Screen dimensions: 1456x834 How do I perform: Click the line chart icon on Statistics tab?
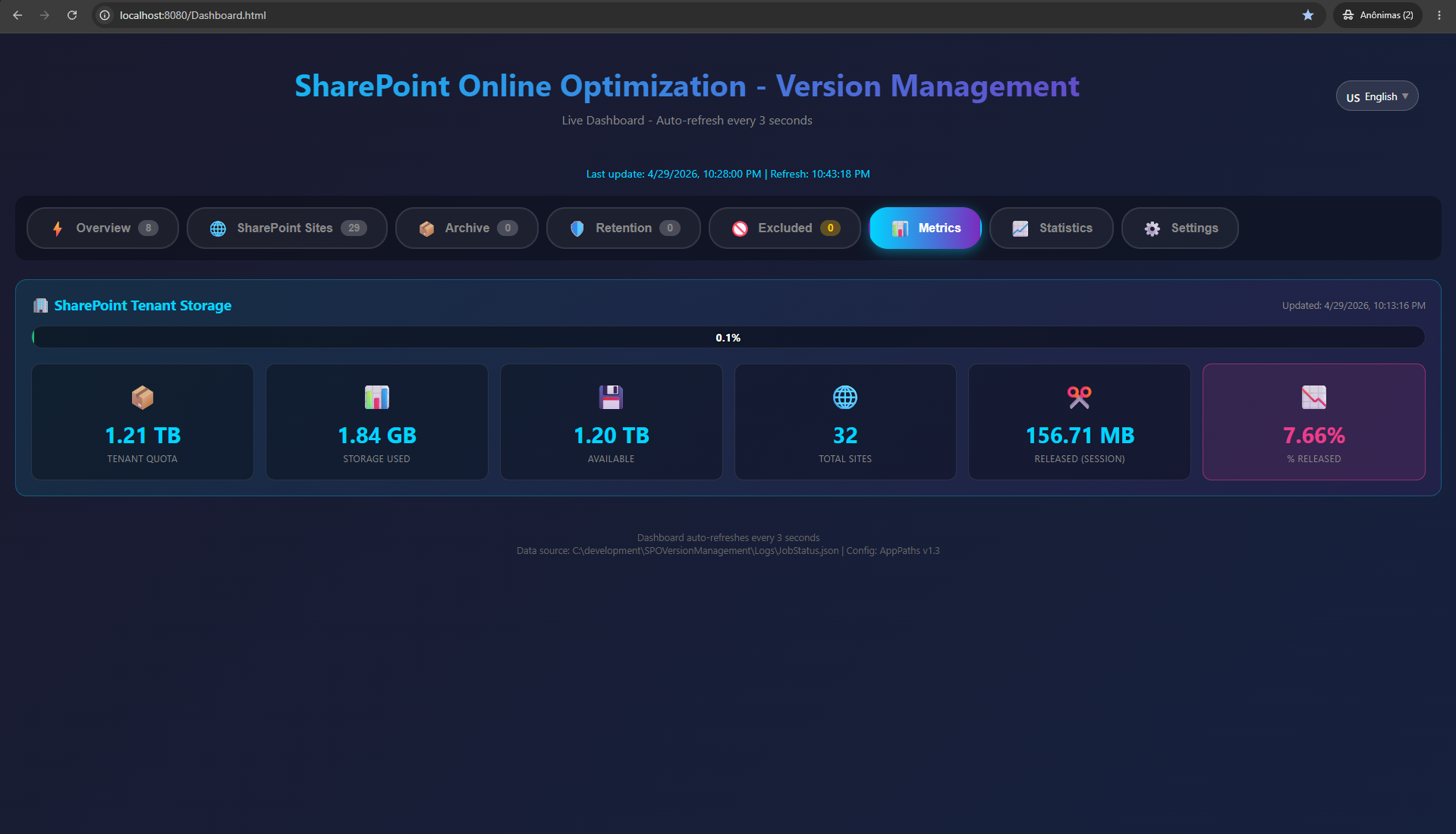pos(1020,228)
